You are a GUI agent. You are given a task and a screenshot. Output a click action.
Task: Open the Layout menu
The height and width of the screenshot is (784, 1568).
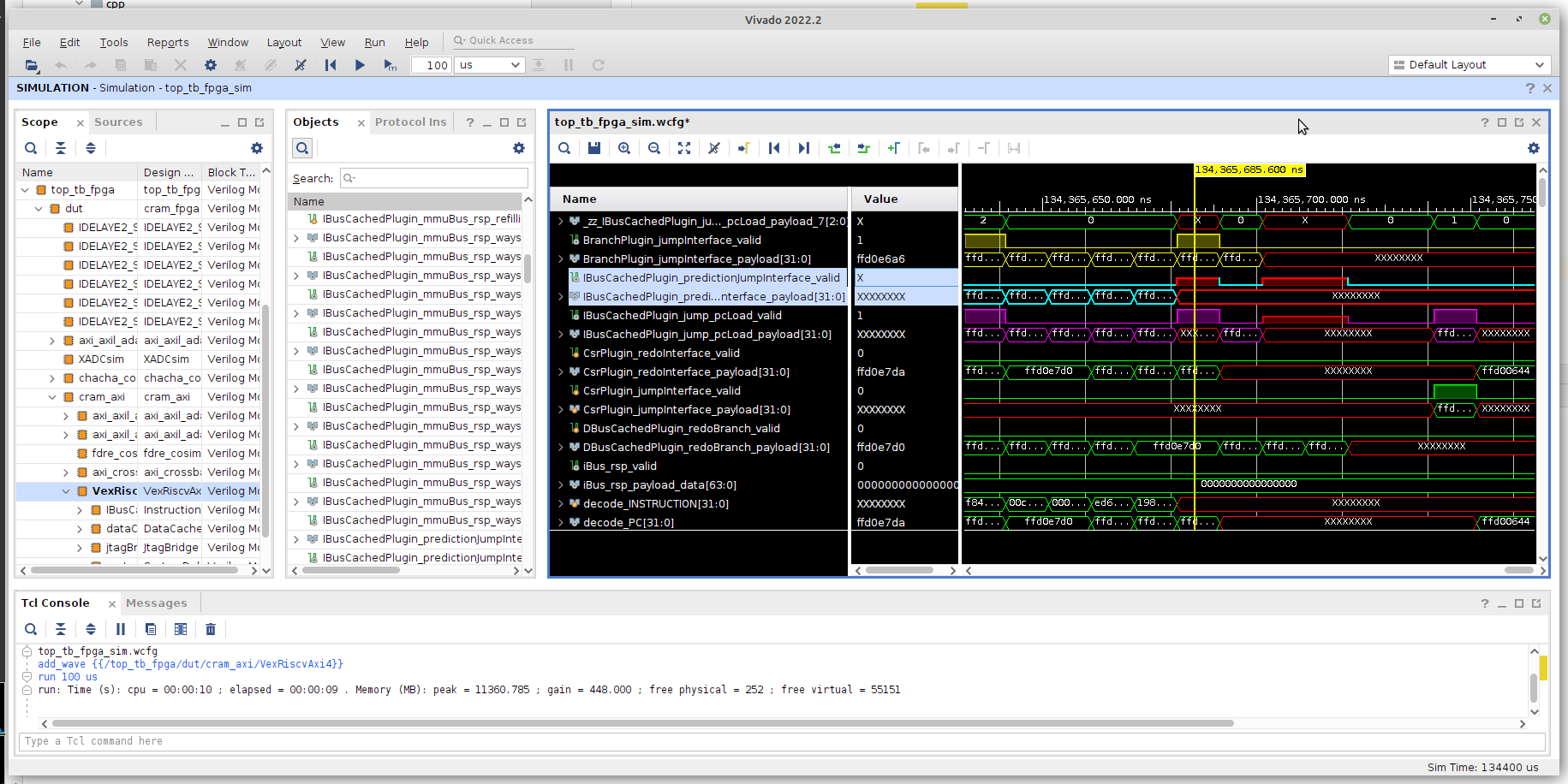coord(283,41)
